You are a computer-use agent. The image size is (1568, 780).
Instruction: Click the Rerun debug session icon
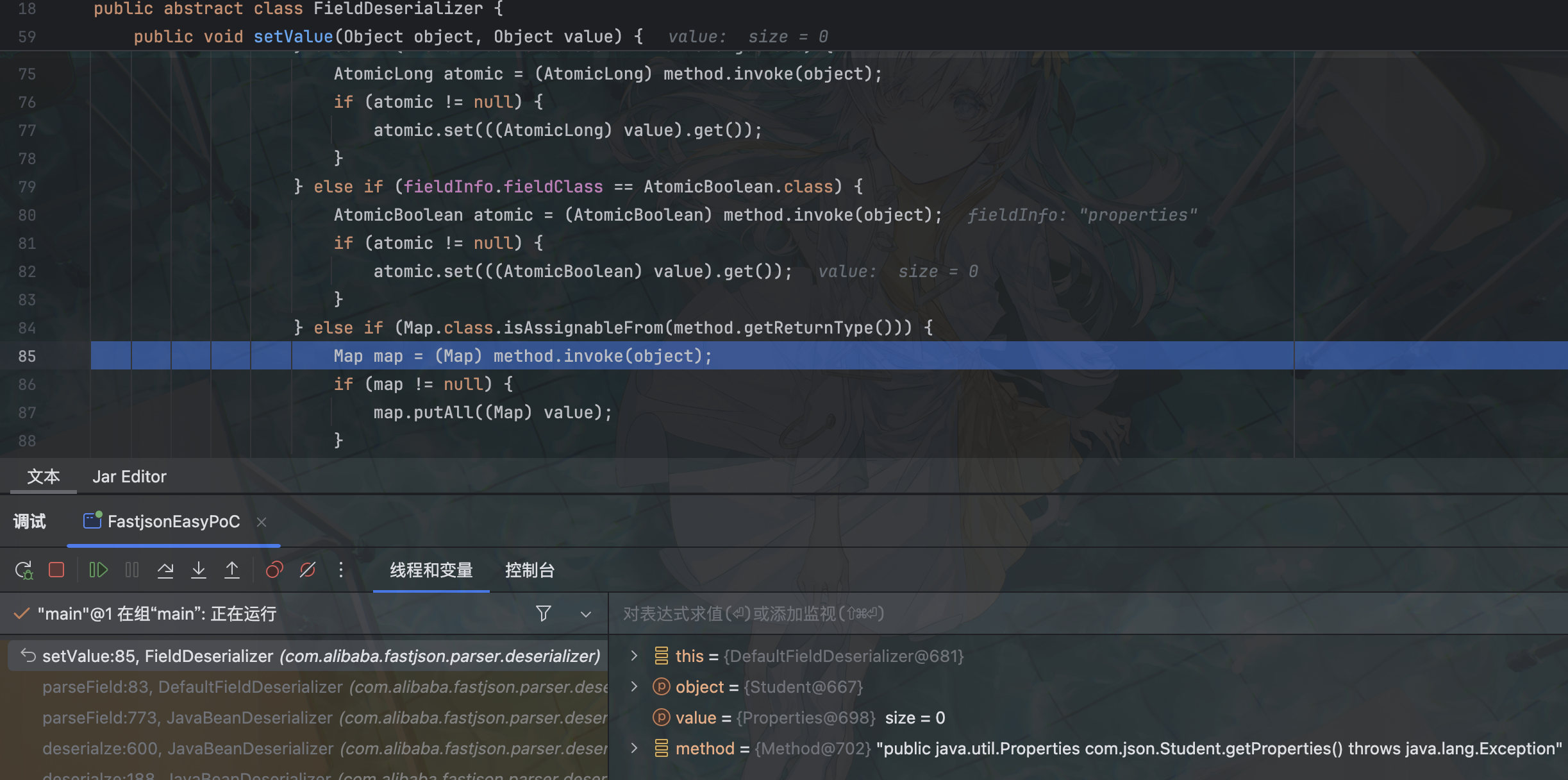[x=24, y=570]
